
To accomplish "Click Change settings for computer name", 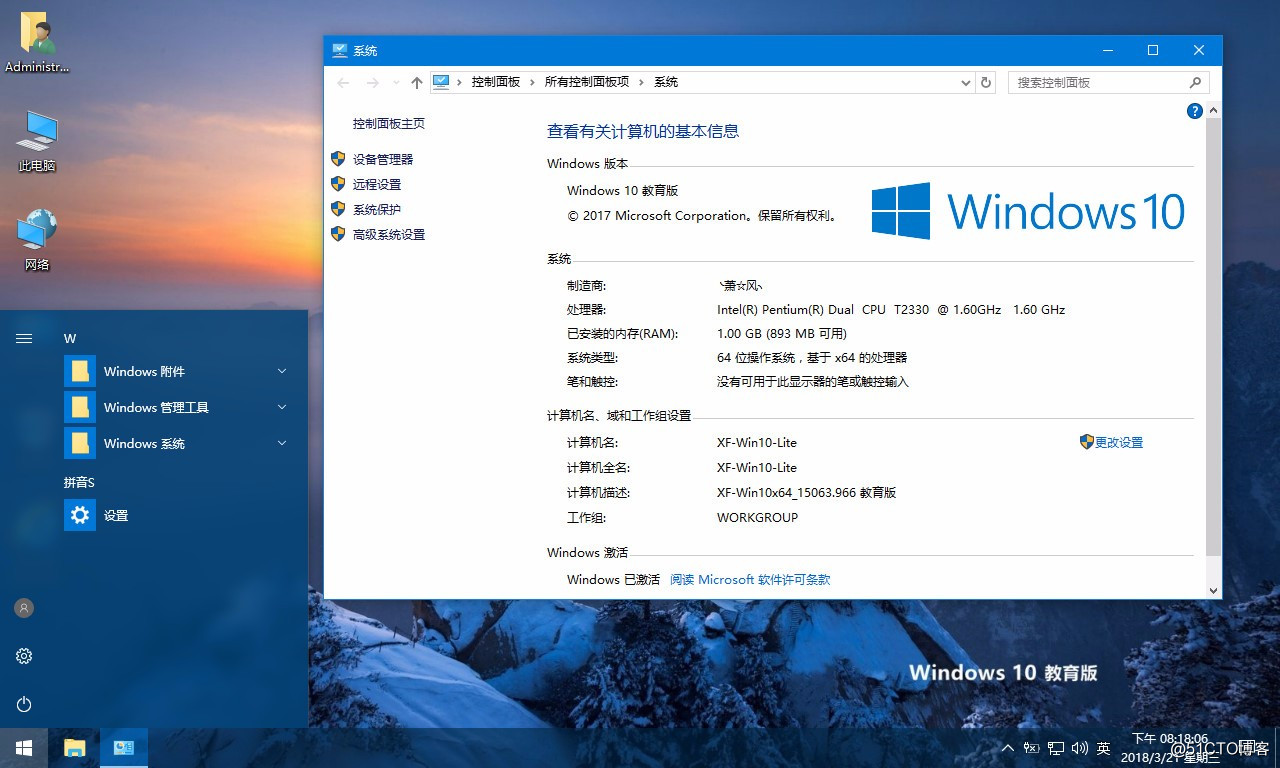I will pos(1119,442).
